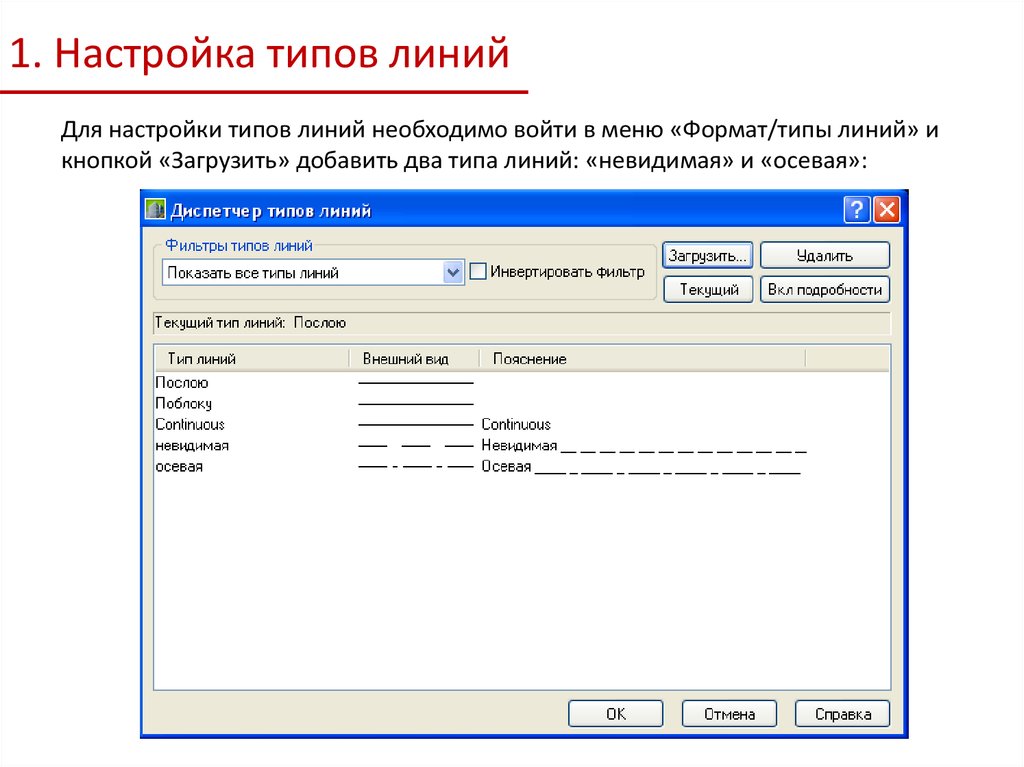Select the Поблоку linetype row
The width and height of the screenshot is (1024, 767).
pos(522,403)
